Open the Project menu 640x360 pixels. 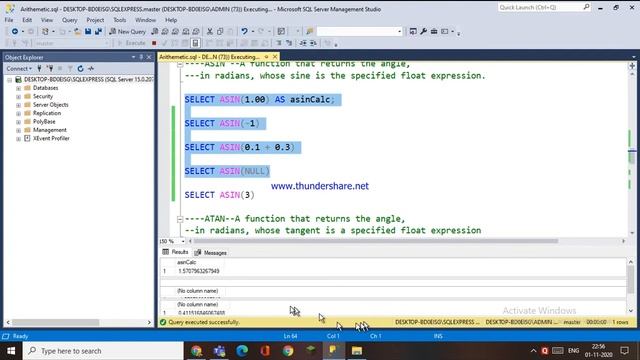(x=95, y=20)
